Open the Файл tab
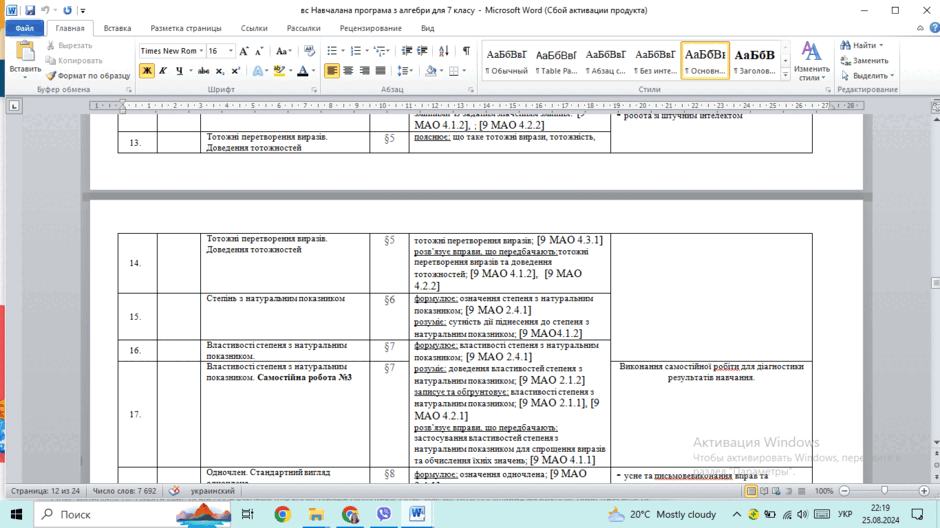 [25, 28]
